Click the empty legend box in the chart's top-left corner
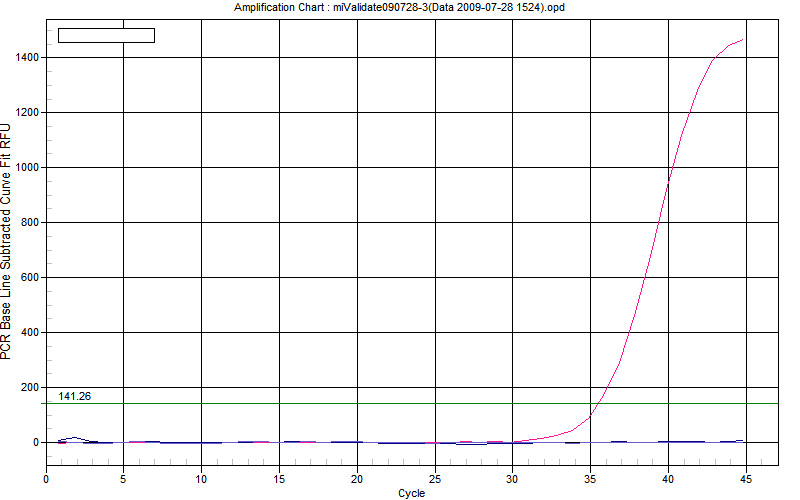The width and height of the screenshot is (800, 500). point(107,35)
